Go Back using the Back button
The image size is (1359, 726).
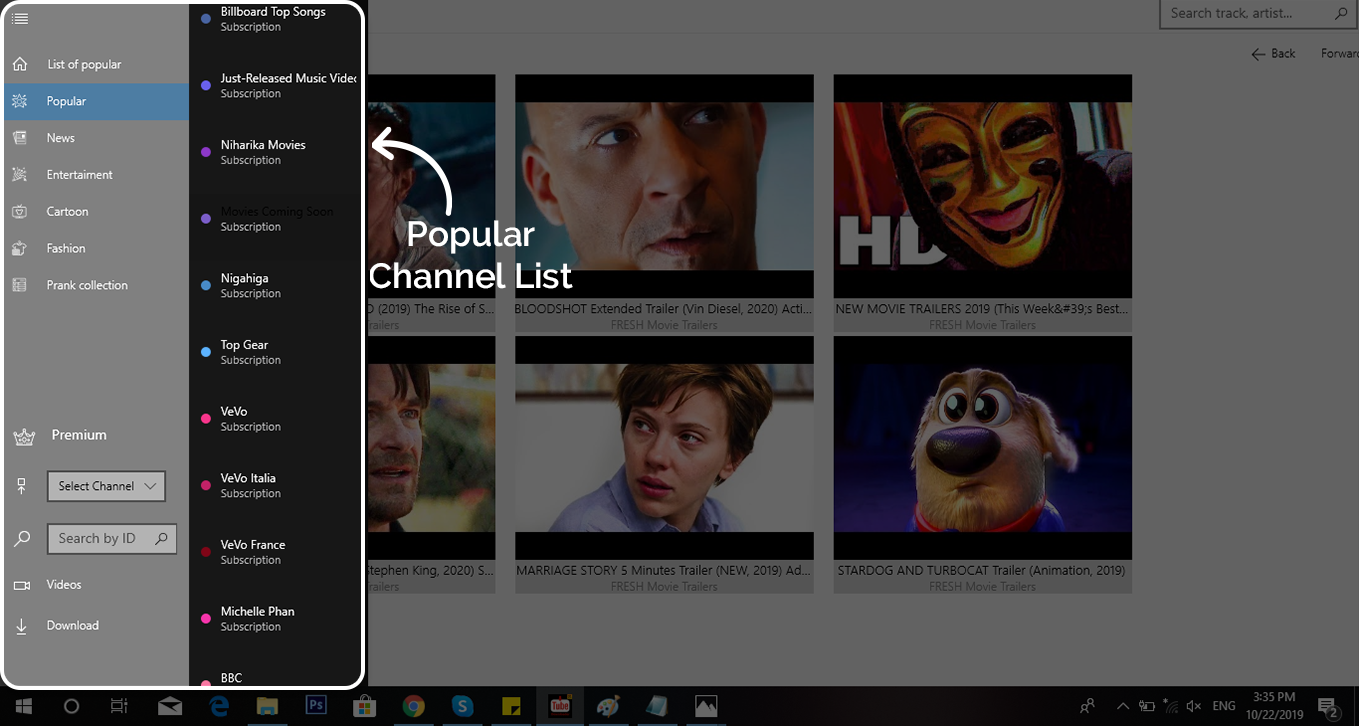pos(1273,54)
